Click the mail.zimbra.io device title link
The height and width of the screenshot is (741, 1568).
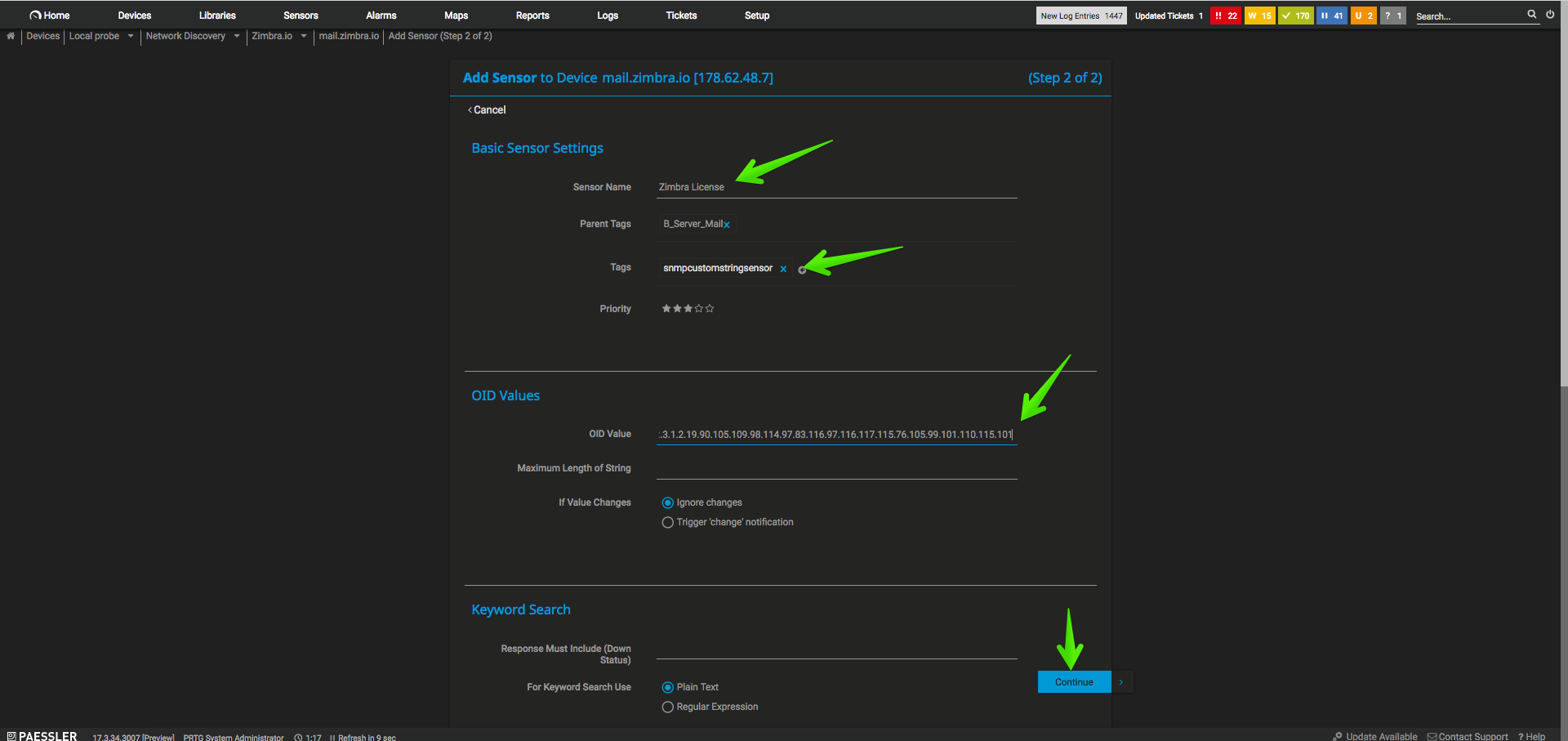pyautogui.click(x=688, y=78)
